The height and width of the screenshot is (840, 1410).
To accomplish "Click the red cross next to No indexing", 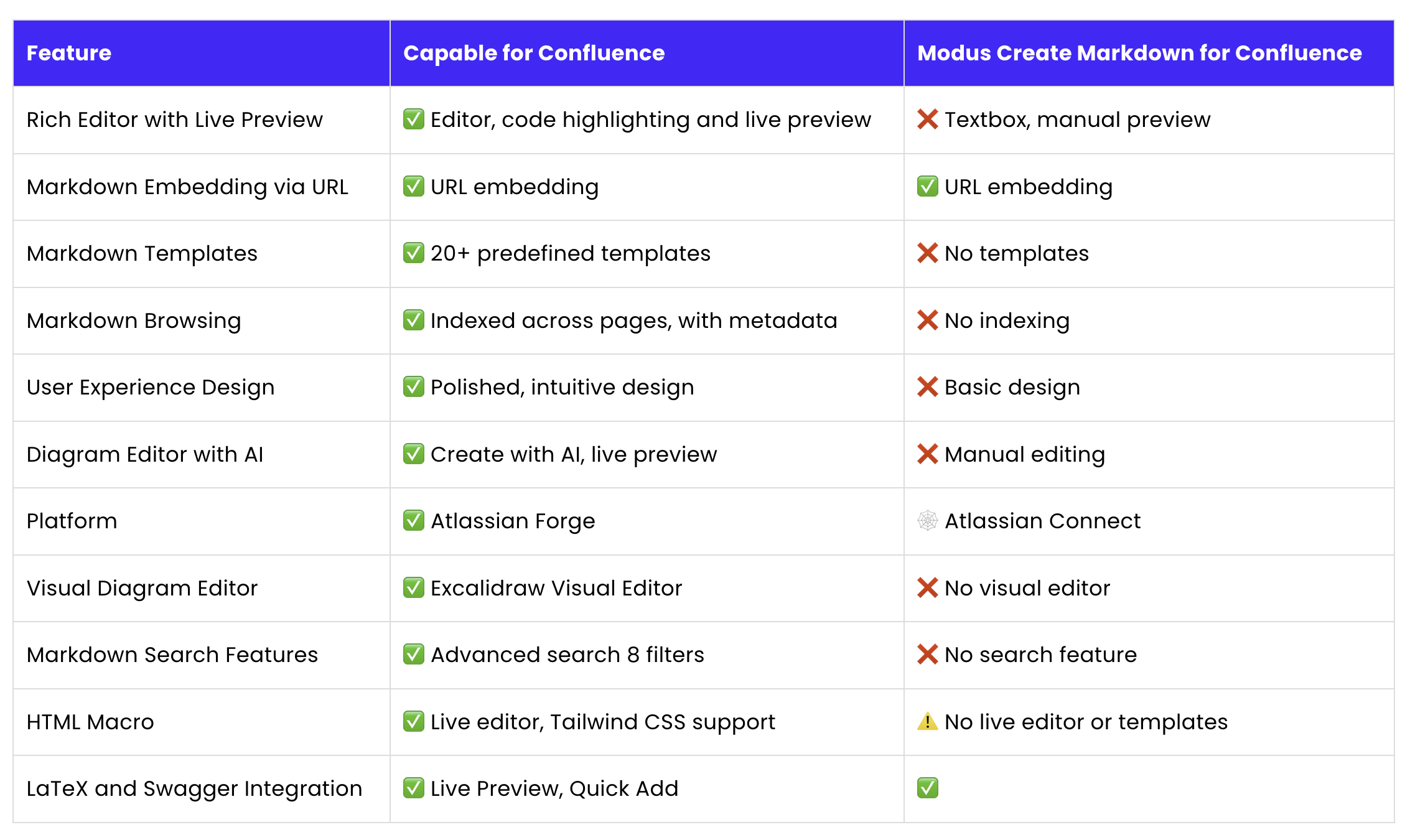I will 927,320.
